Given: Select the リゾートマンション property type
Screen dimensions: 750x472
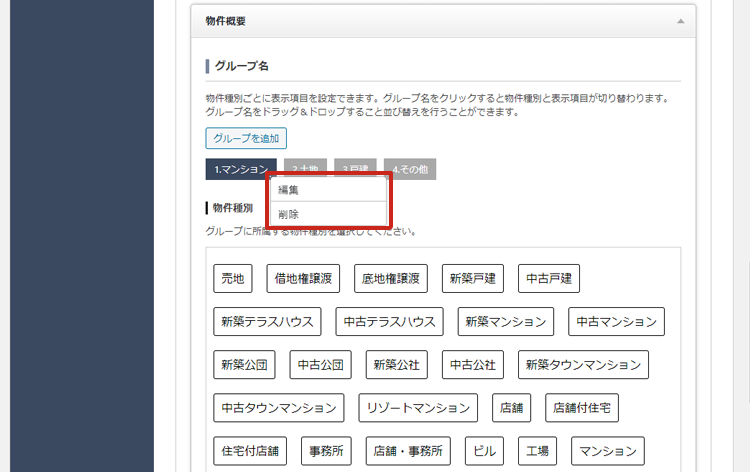Looking at the screenshot, I should point(417,408).
